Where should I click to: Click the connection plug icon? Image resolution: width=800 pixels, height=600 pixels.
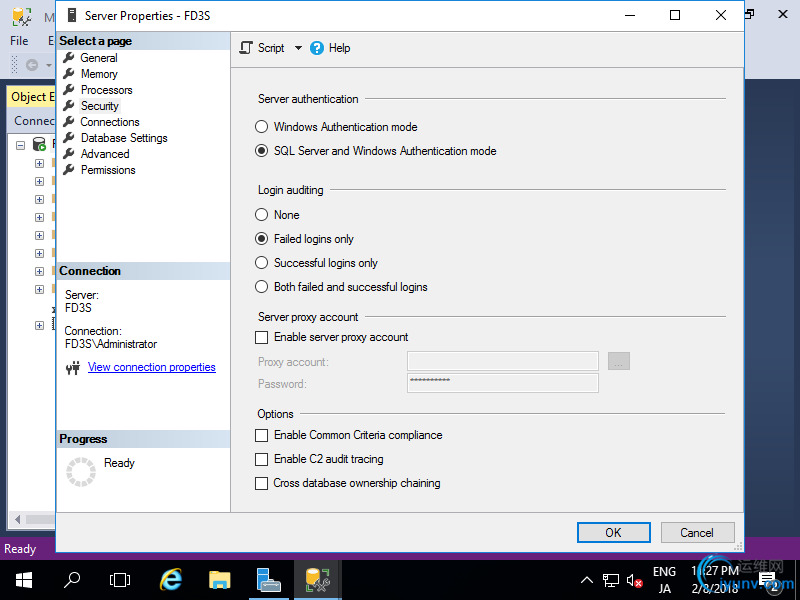pos(73,367)
